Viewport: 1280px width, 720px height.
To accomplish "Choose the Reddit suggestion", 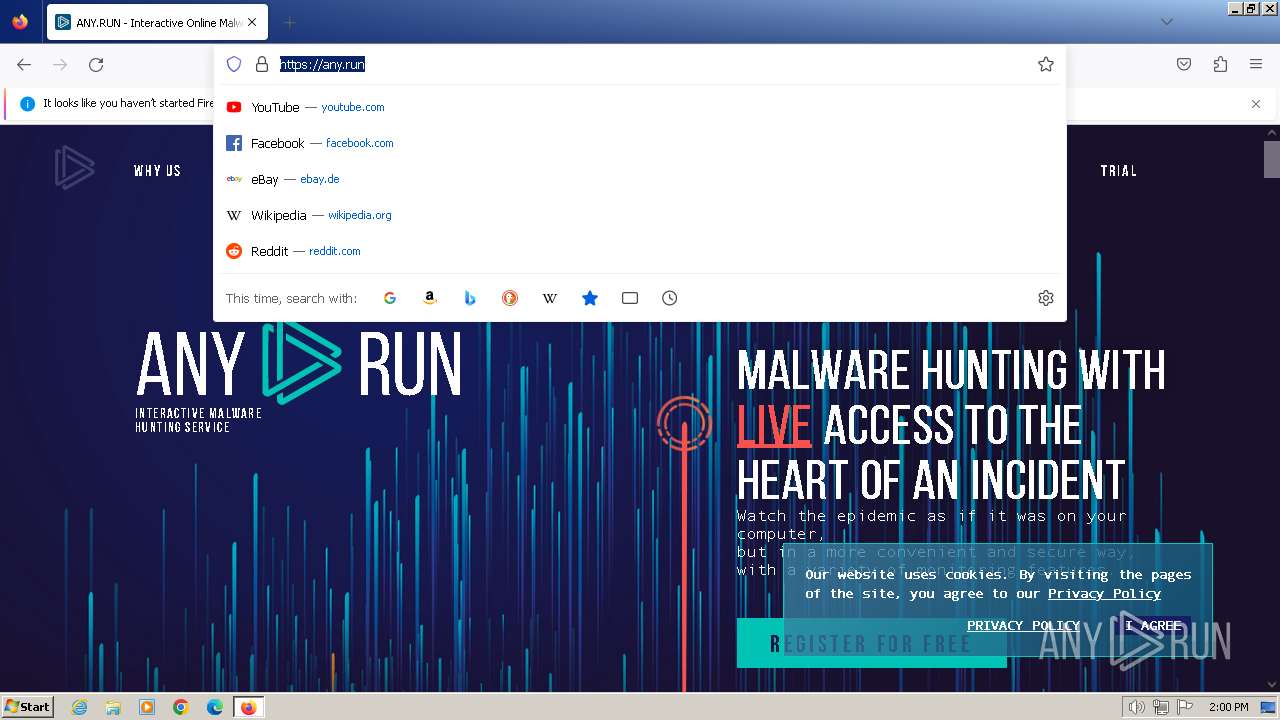I will tap(640, 251).
